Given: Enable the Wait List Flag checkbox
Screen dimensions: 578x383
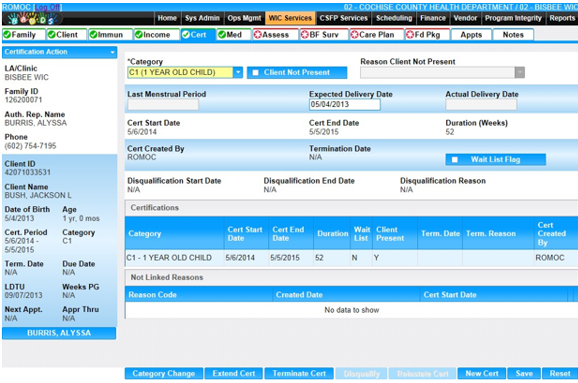Looking at the screenshot, I should 455,160.
